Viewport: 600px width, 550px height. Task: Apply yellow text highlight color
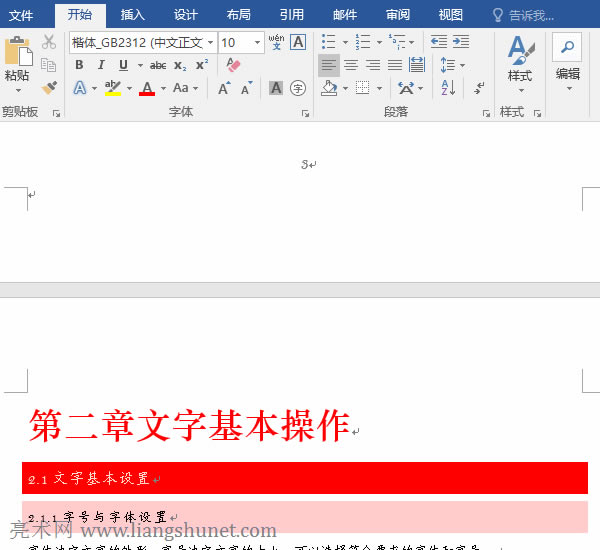[113, 88]
